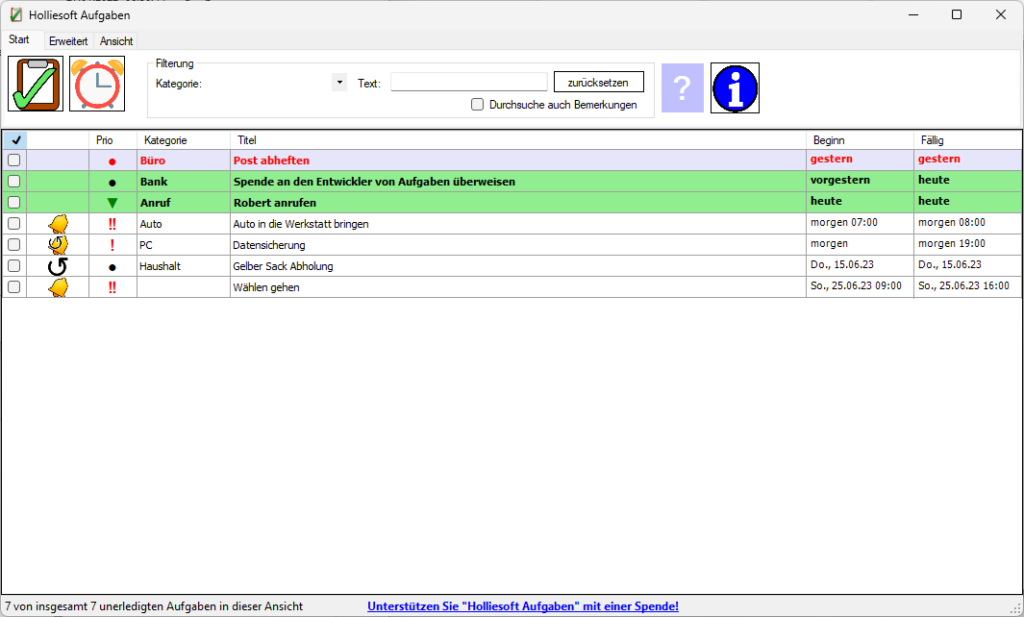The width and height of the screenshot is (1024, 617).
Task: Expand the Kategorie filter dropdown
Action: (339, 83)
